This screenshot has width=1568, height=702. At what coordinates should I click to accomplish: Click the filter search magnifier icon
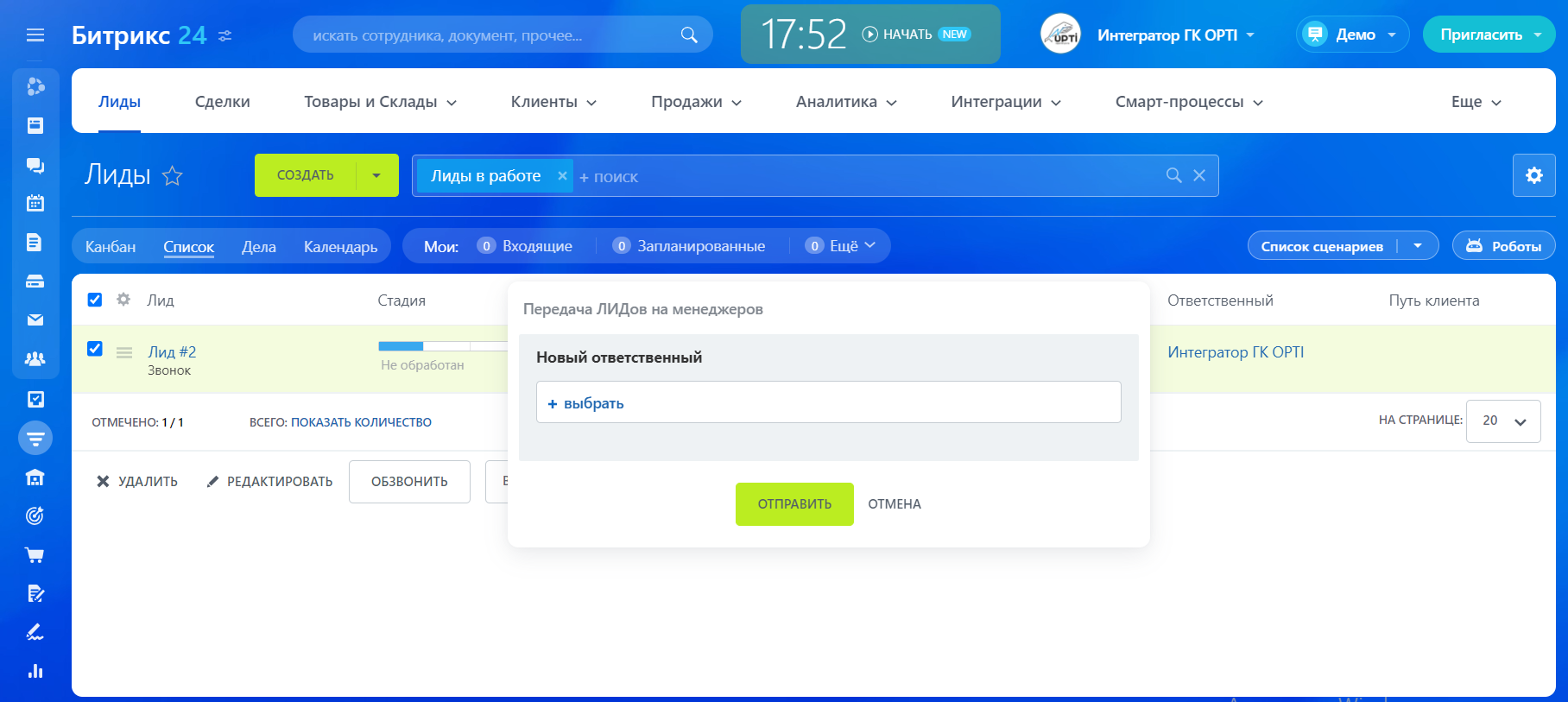point(1173,175)
